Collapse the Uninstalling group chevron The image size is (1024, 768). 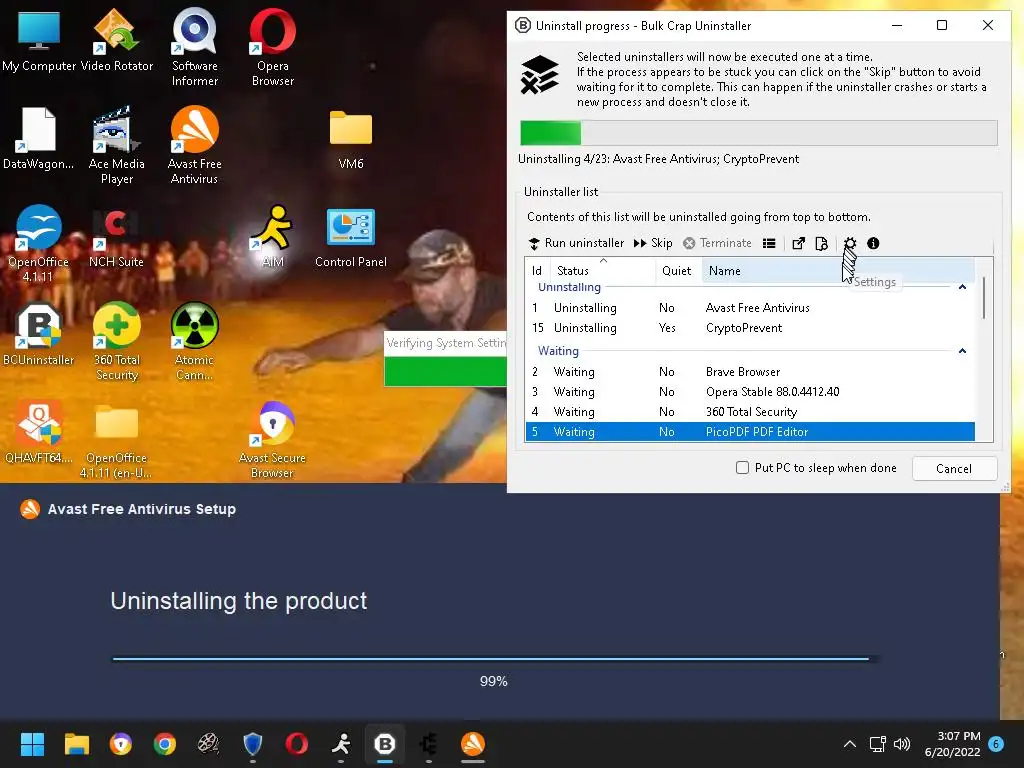962,287
